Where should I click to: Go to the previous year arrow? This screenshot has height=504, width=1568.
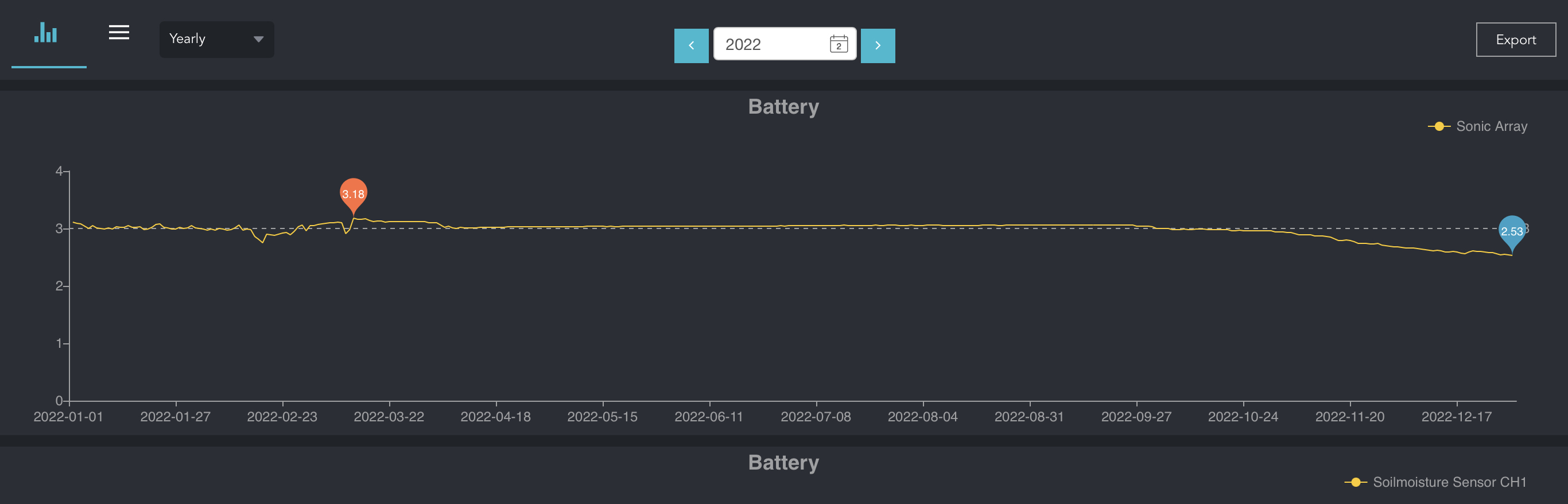pos(691,46)
